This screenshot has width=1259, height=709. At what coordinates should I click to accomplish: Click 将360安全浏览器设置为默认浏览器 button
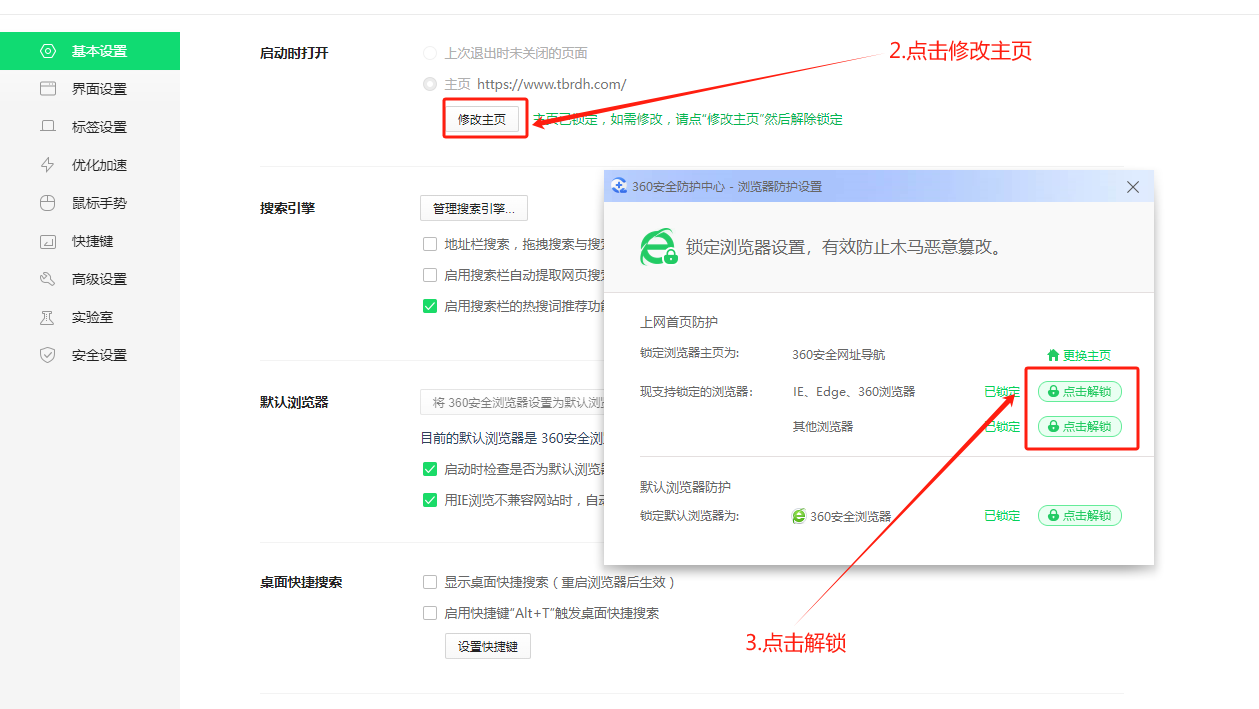point(512,402)
